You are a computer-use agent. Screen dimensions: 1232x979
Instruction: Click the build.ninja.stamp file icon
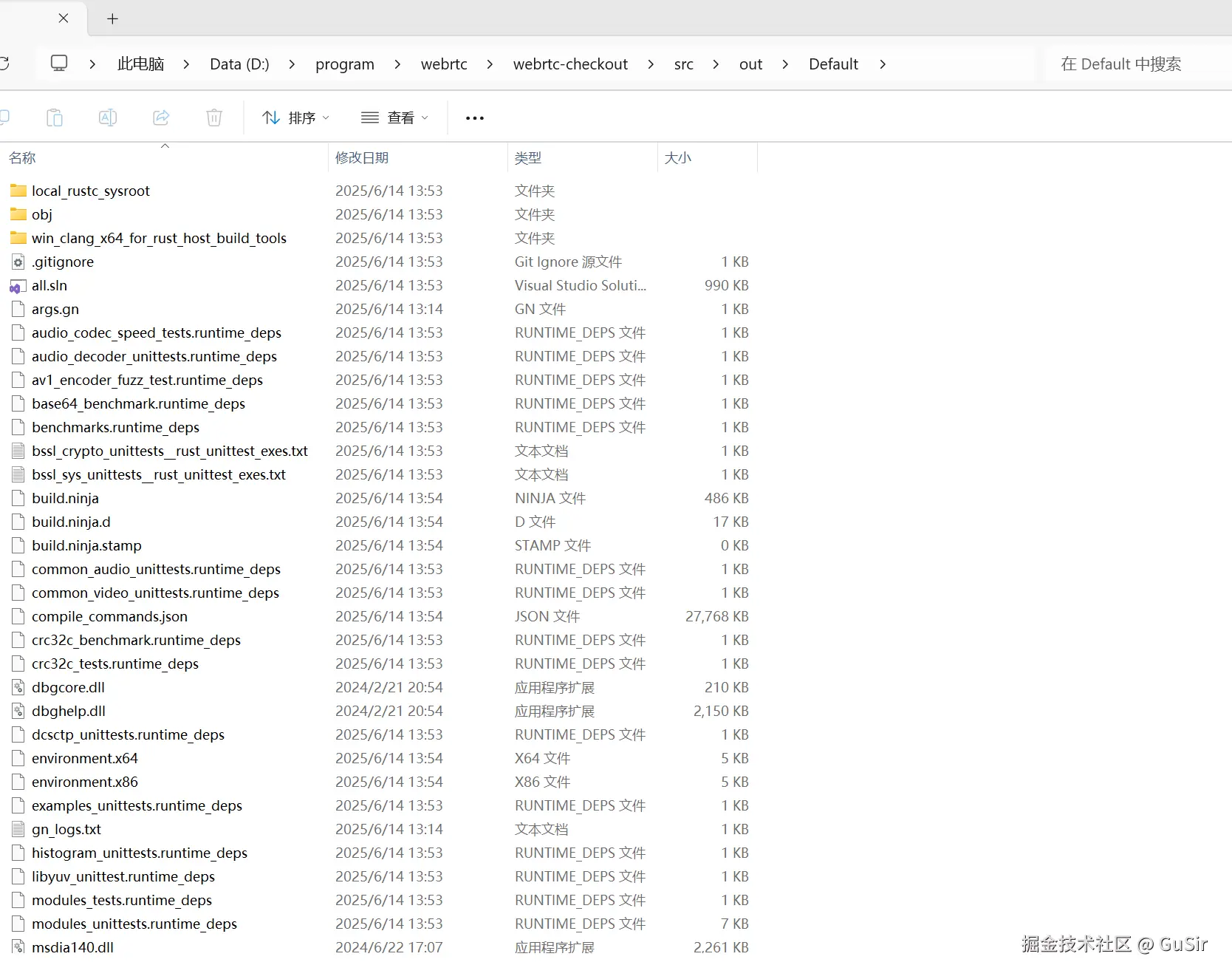click(x=18, y=545)
